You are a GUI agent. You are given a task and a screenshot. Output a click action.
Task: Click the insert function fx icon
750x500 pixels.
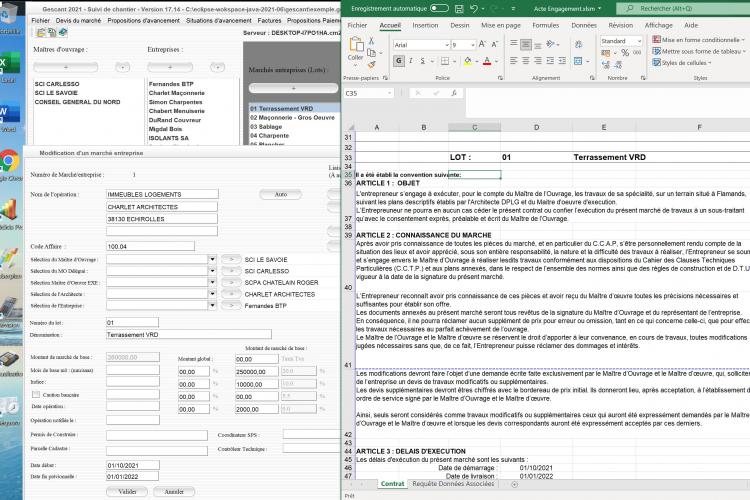pos(453,93)
